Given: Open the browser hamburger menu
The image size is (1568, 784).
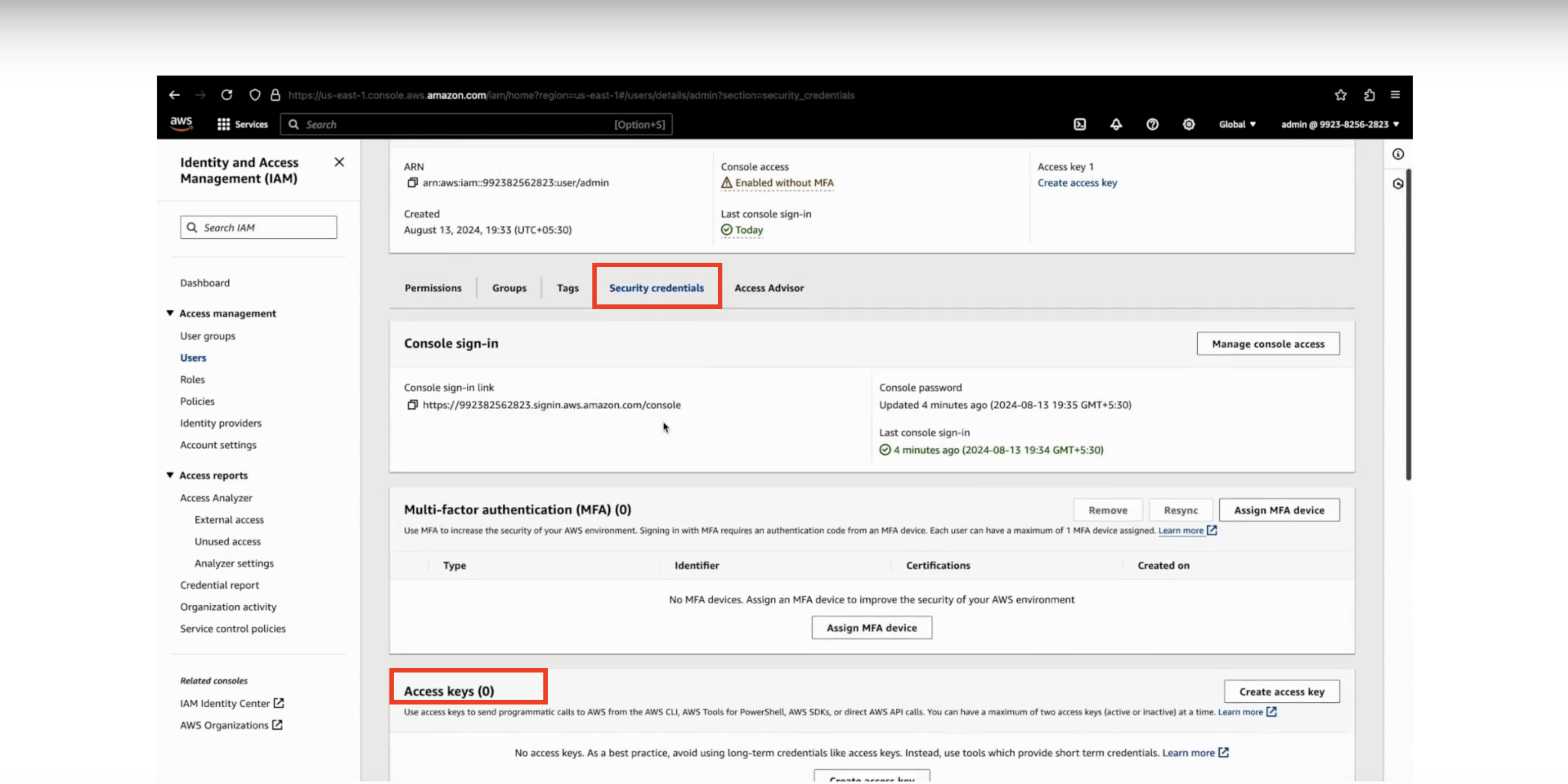Looking at the screenshot, I should pyautogui.click(x=1395, y=94).
